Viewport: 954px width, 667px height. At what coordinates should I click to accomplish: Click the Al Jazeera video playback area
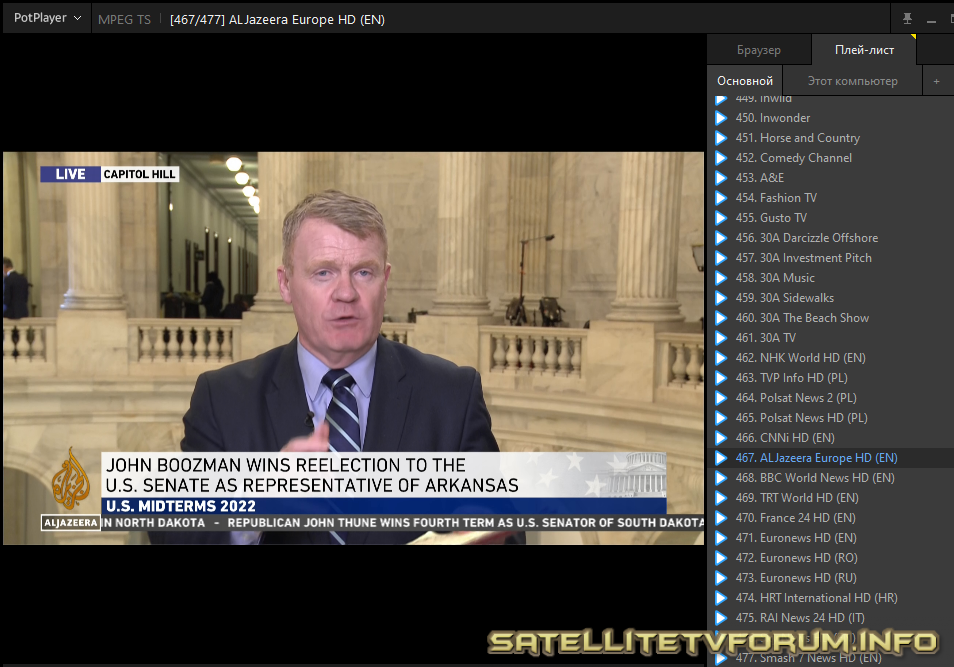click(353, 348)
